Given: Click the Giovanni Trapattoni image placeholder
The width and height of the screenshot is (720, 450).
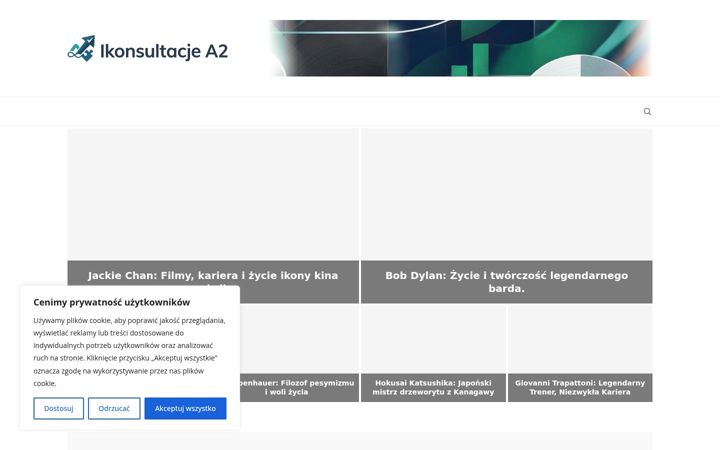Looking at the screenshot, I should (x=580, y=339).
